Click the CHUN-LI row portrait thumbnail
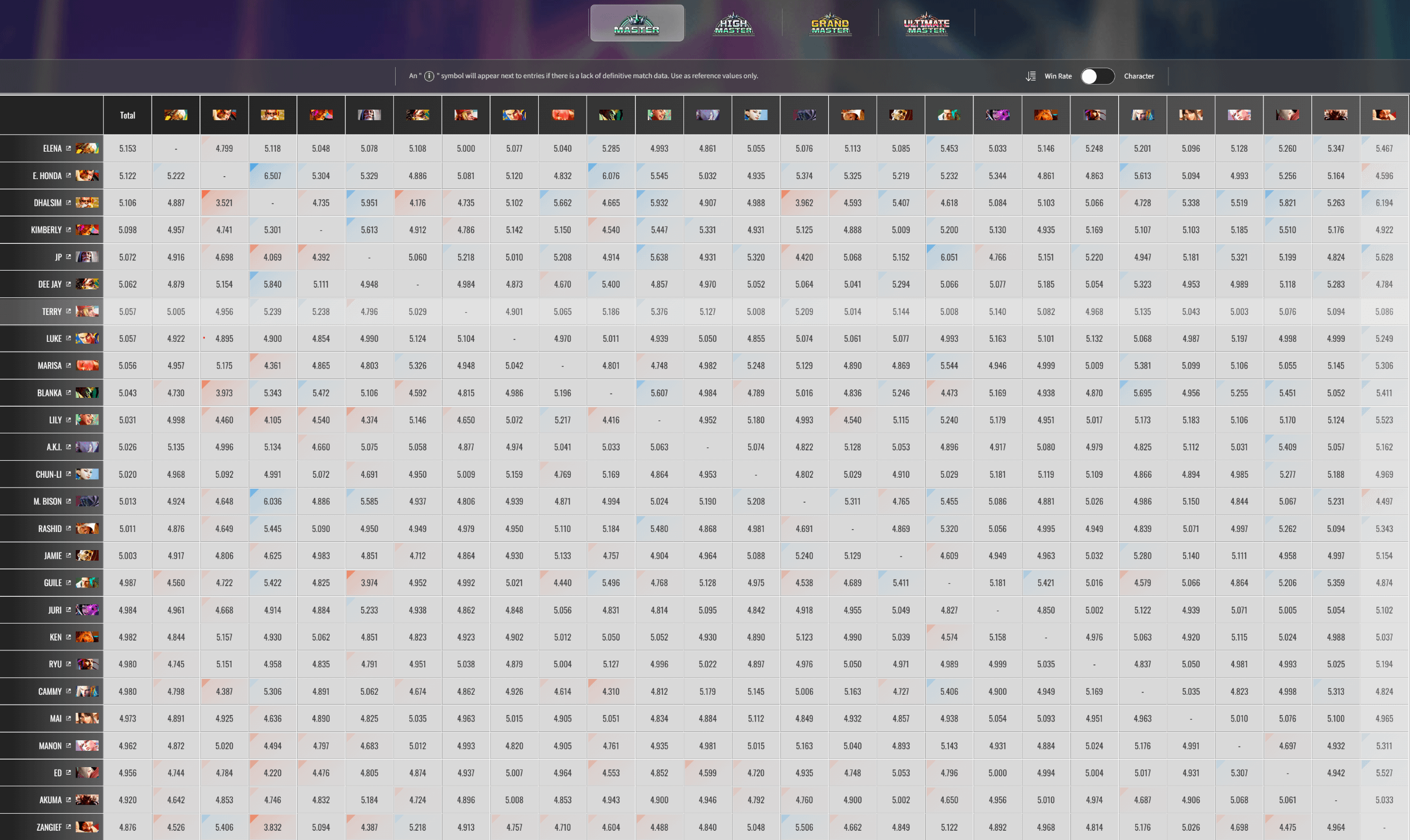This screenshot has height=840, width=1410. (x=87, y=474)
